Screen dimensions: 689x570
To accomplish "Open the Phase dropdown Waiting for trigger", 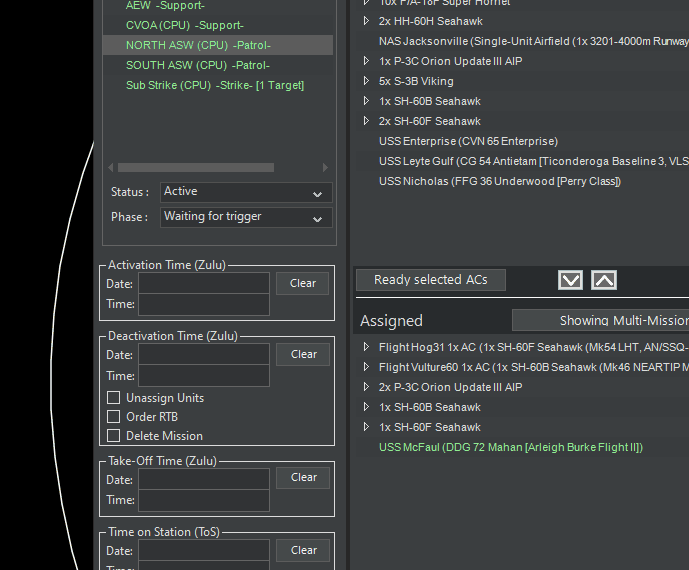I will 246,217.
